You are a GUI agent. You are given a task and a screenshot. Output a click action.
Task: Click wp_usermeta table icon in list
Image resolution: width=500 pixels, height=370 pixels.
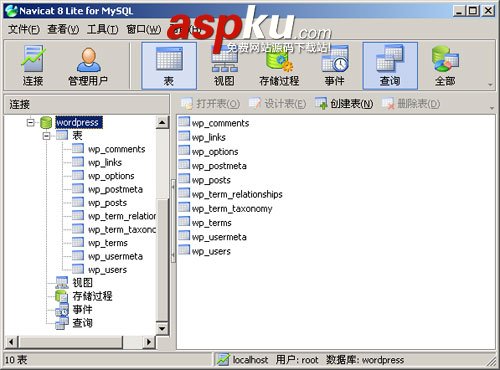coord(184,236)
